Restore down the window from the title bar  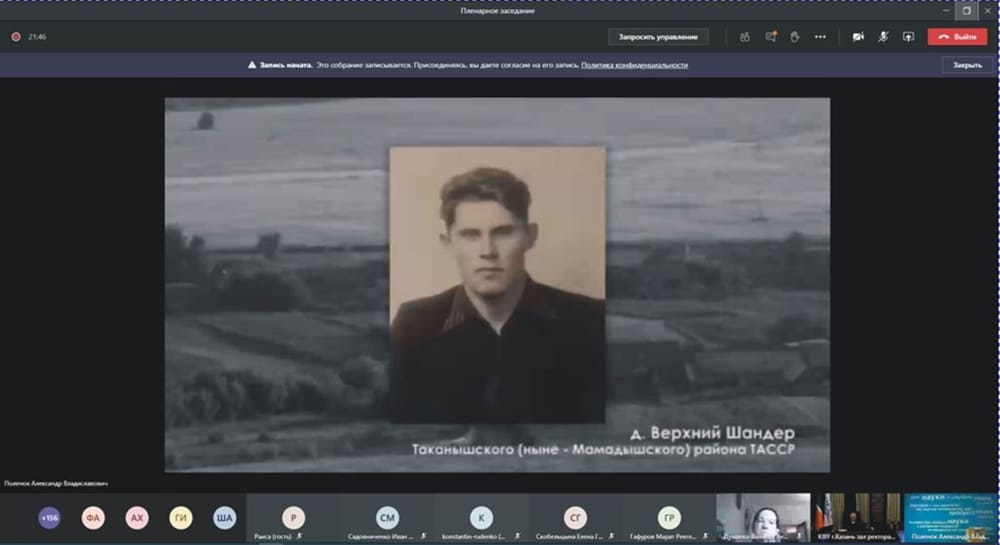click(x=966, y=10)
